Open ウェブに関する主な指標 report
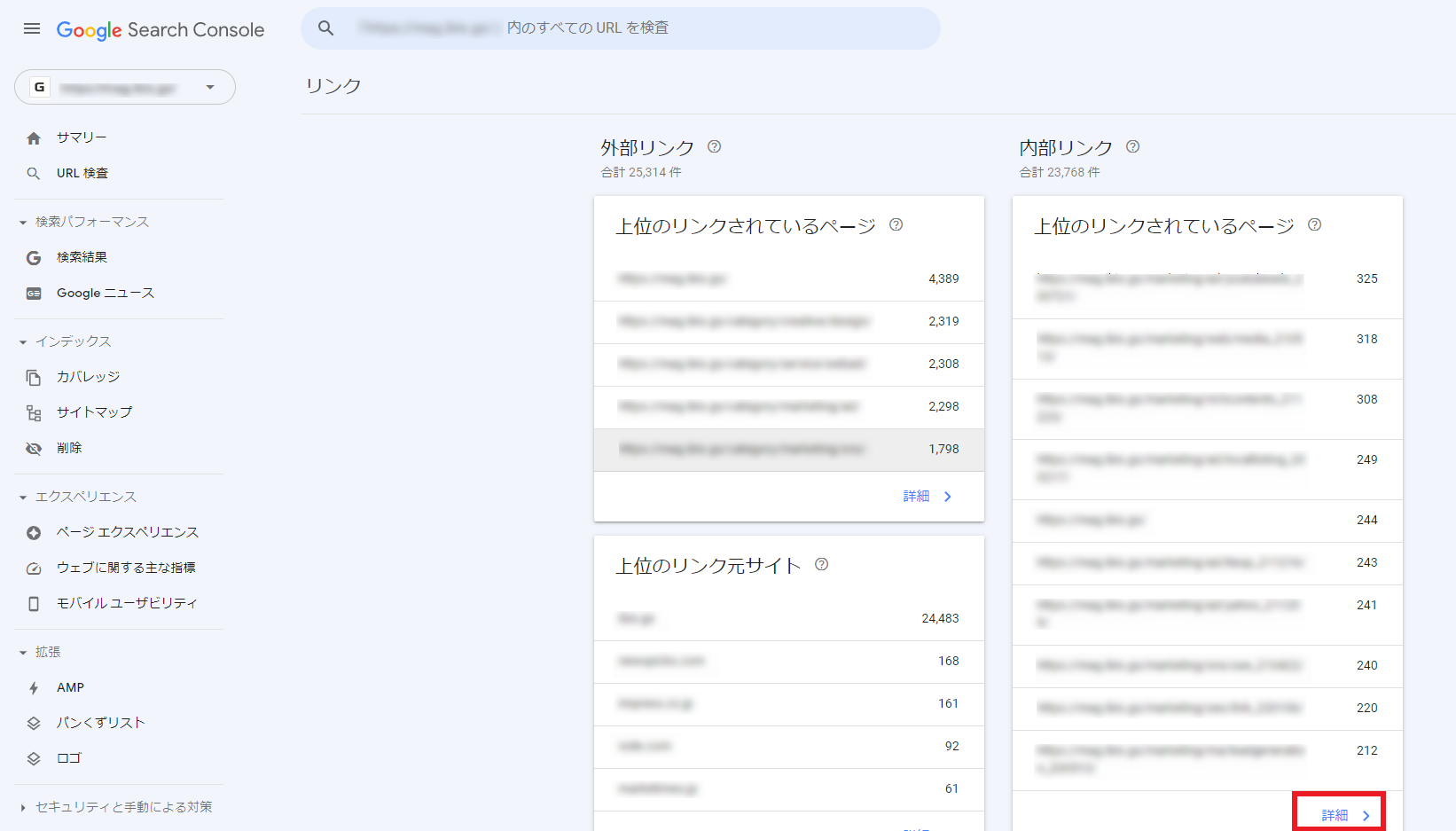1456x831 pixels. click(126, 568)
